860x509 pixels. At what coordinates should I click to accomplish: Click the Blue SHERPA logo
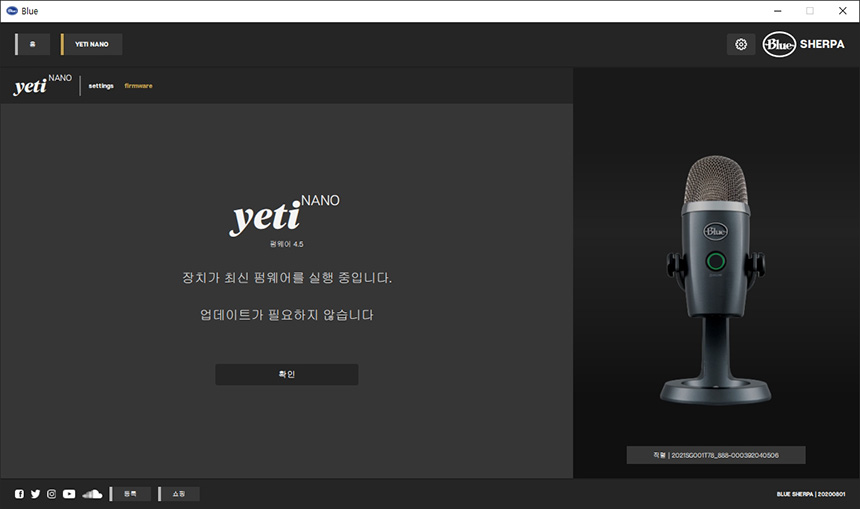point(804,44)
